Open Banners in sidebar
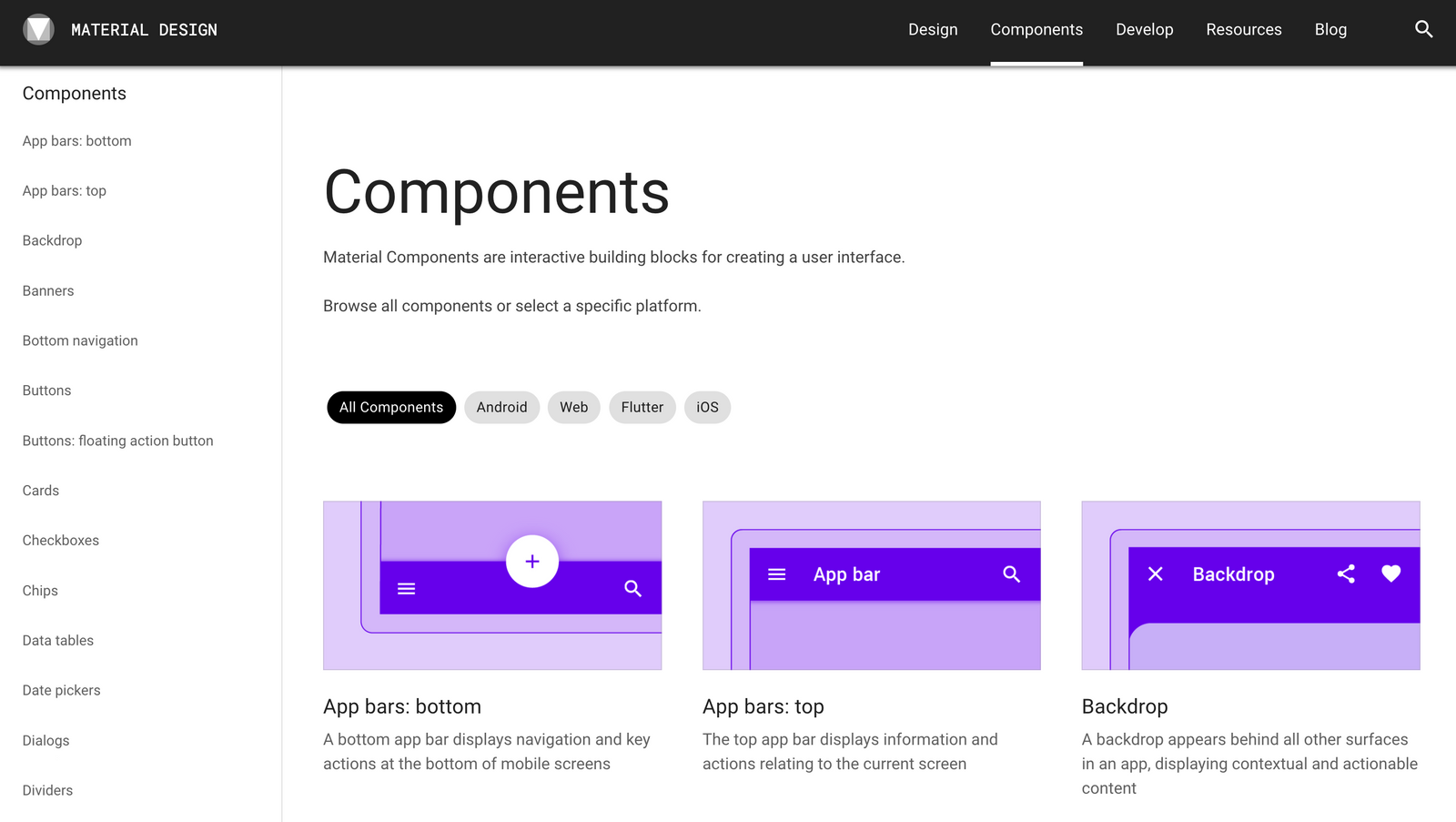The image size is (1456, 822). pyautogui.click(x=48, y=290)
